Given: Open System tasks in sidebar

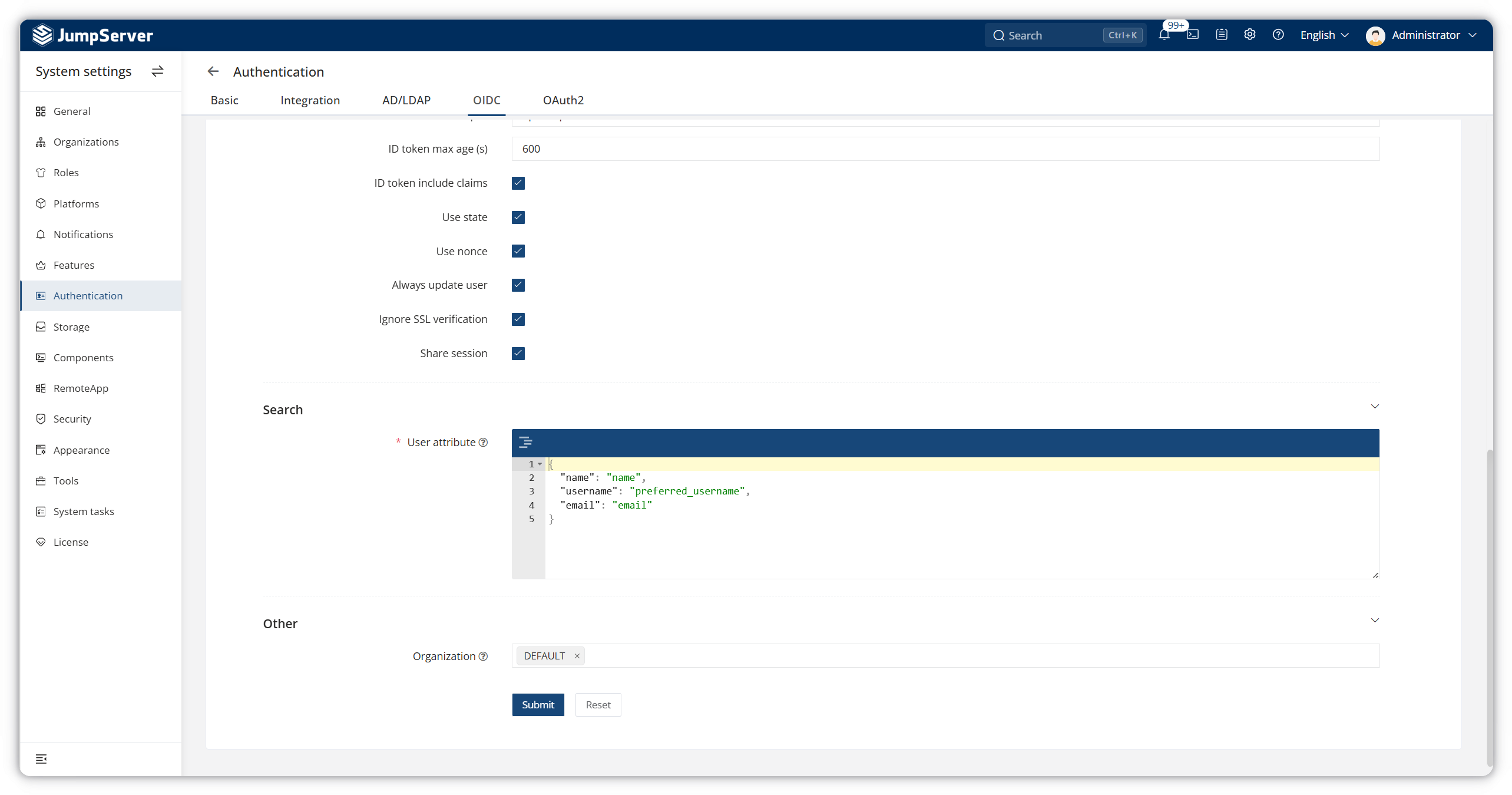Looking at the screenshot, I should click(x=101, y=512).
